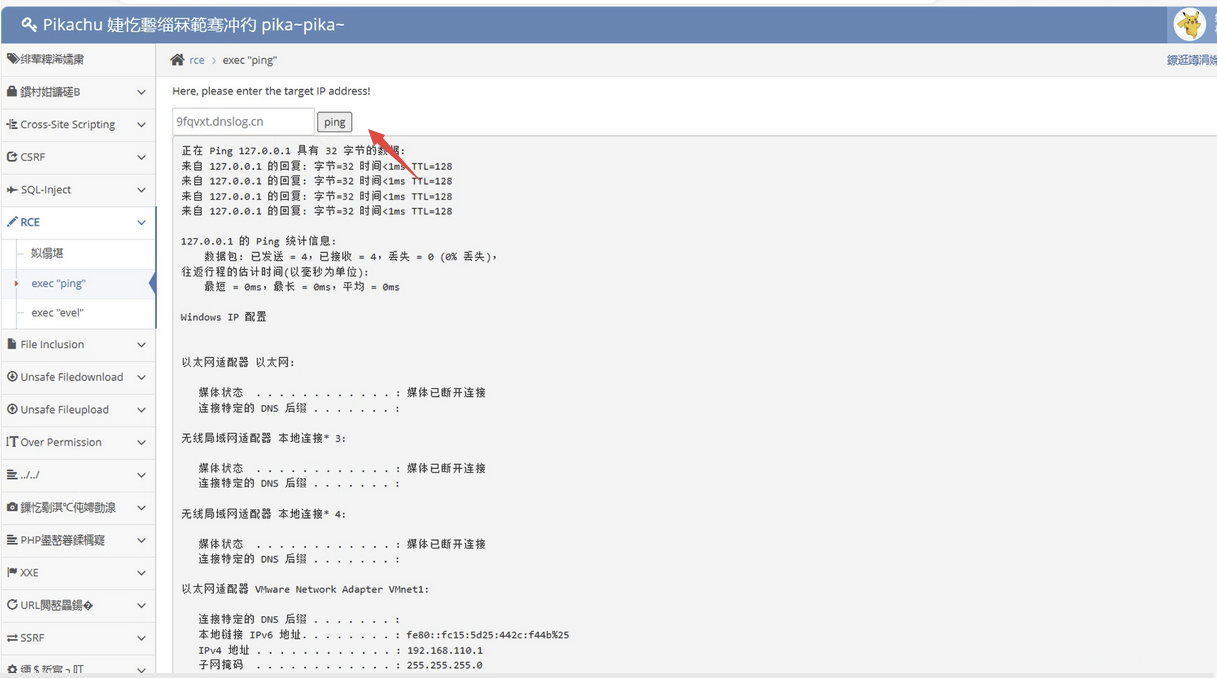Viewport: 1217px width, 678px height.
Task: Click the SQL-Inject plane icon
Action: 12,189
